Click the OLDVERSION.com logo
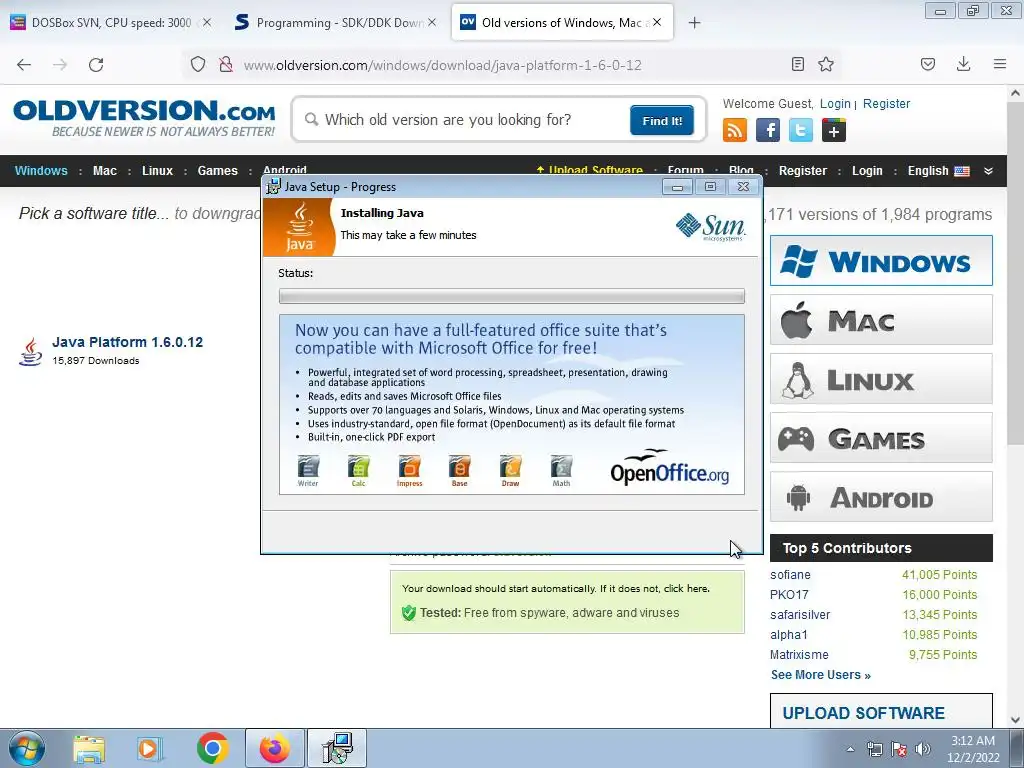The height and width of the screenshot is (768, 1024). [144, 118]
